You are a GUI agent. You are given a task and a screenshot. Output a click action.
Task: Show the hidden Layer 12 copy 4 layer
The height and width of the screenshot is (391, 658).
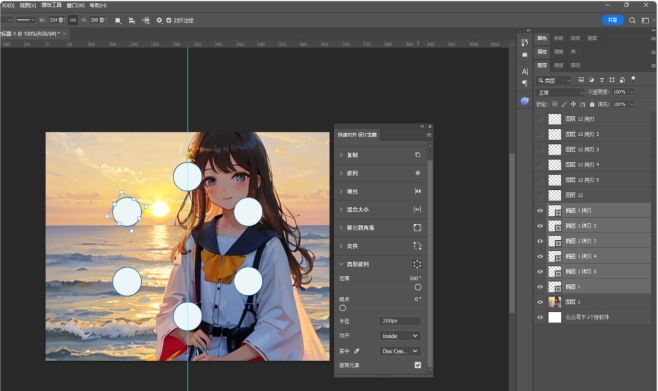click(x=540, y=165)
